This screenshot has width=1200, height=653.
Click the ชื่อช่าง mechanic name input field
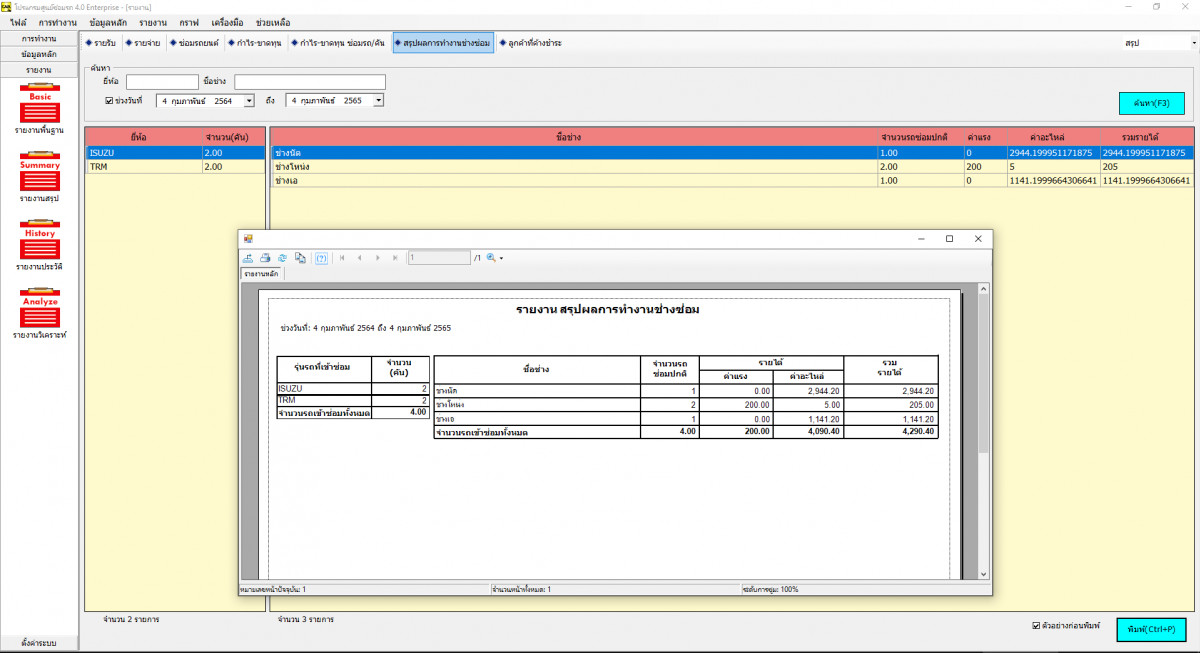(309, 82)
